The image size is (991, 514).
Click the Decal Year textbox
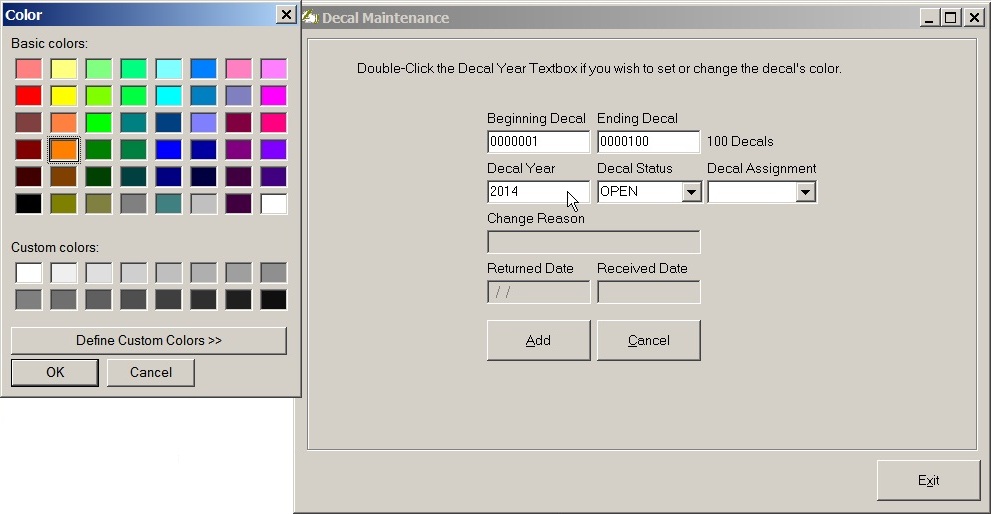click(525, 192)
